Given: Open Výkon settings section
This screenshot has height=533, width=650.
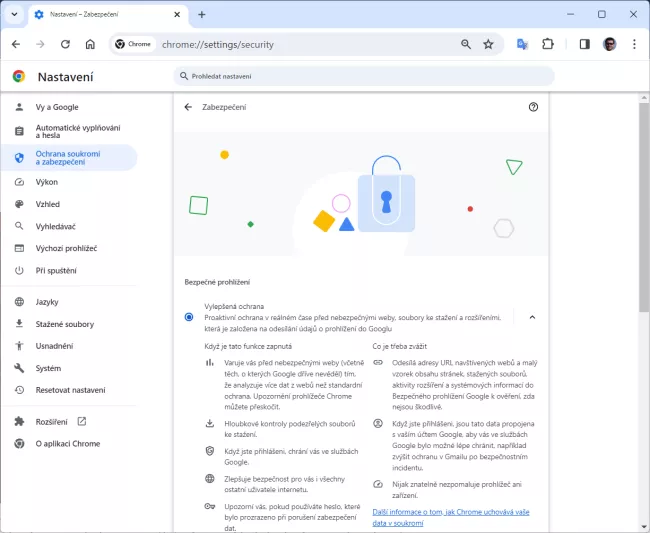Looking at the screenshot, I should click(x=47, y=182).
